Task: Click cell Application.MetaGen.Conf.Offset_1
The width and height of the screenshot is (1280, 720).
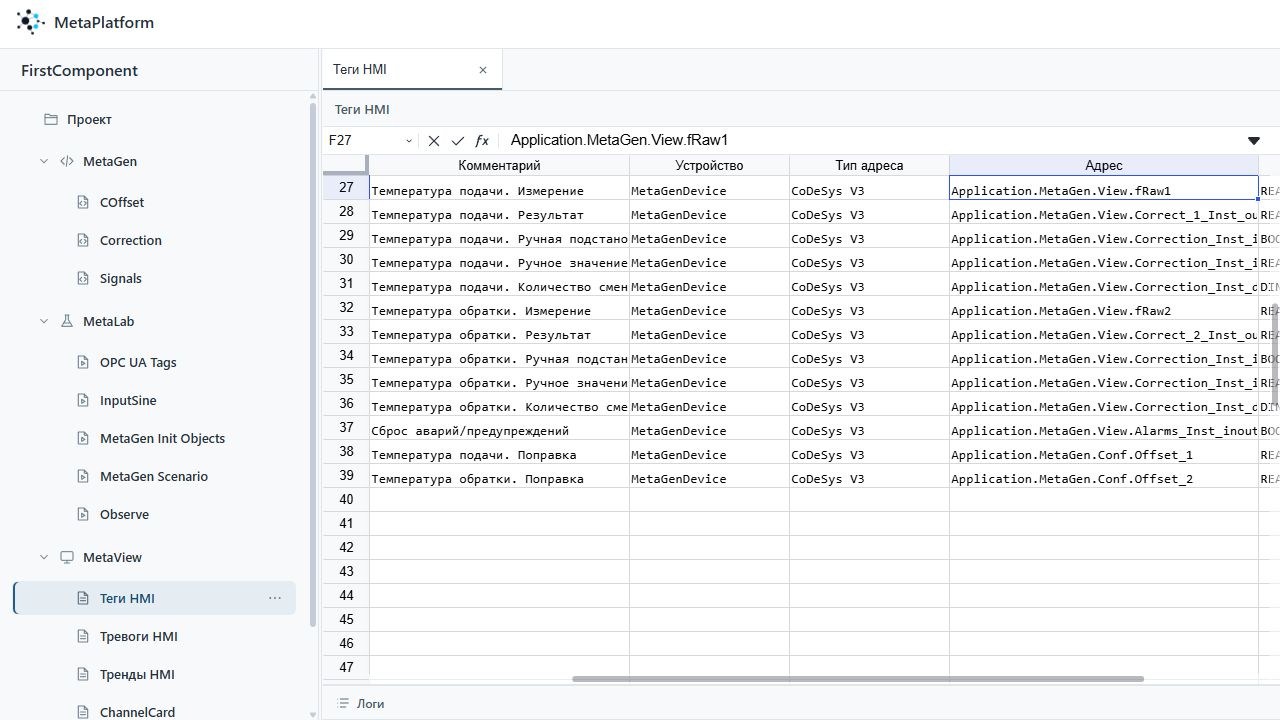Action: (x=1104, y=455)
